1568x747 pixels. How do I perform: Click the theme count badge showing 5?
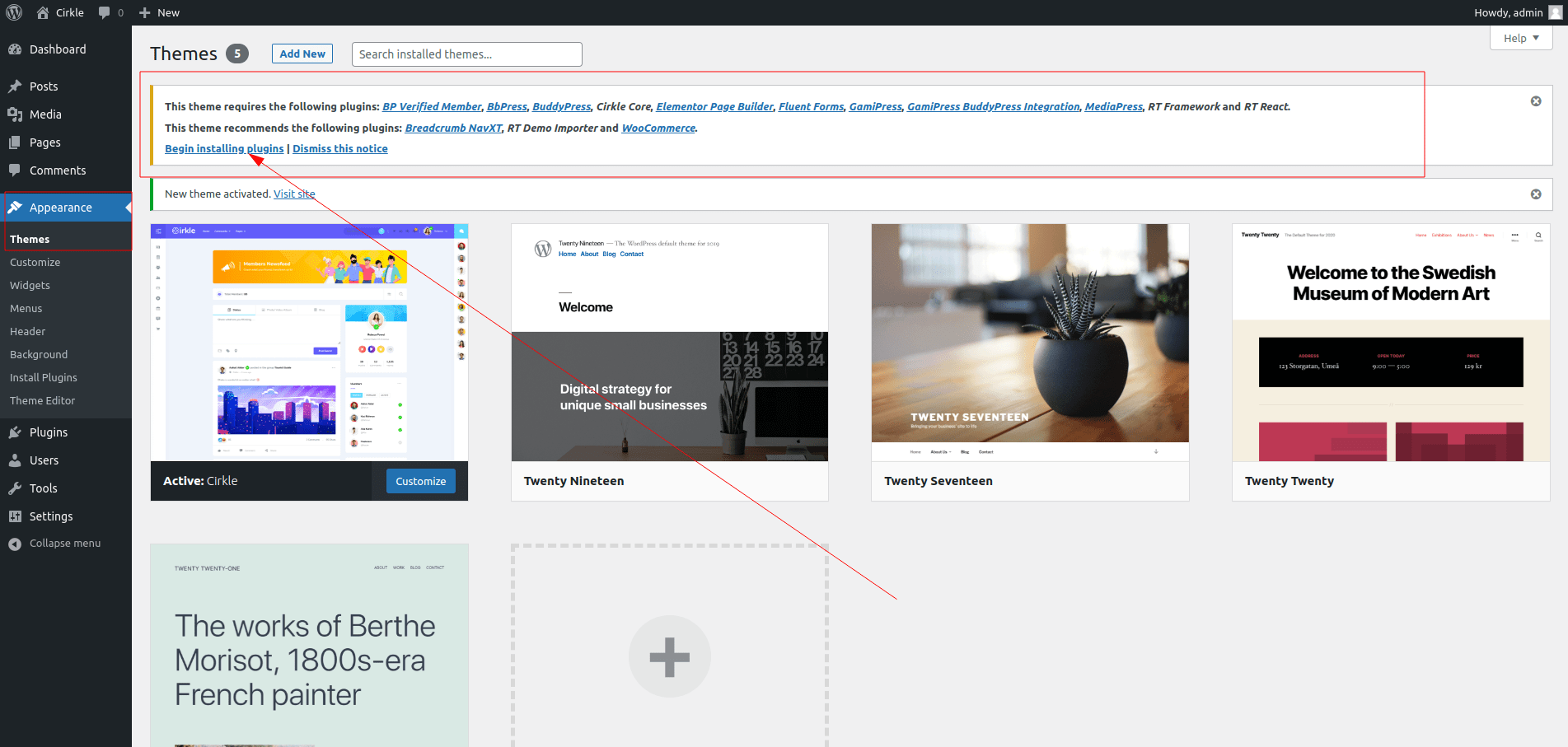tap(237, 54)
